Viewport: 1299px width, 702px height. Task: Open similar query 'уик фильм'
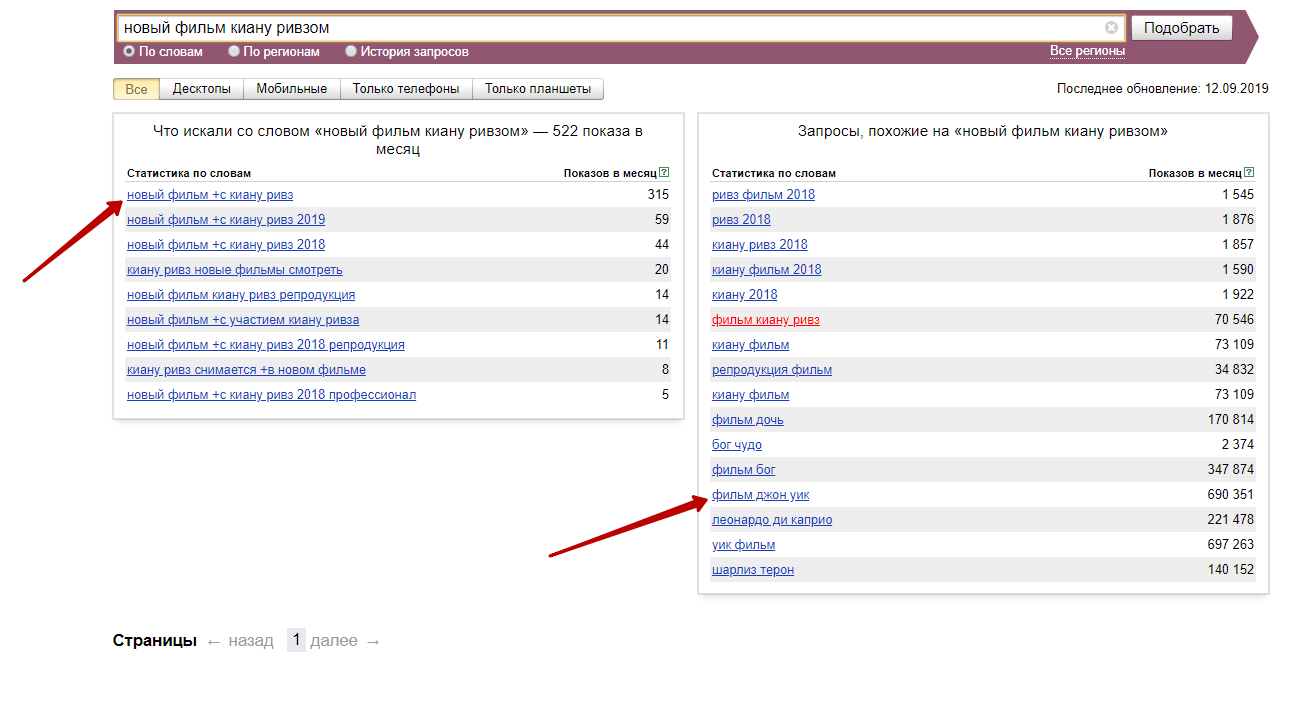744,545
